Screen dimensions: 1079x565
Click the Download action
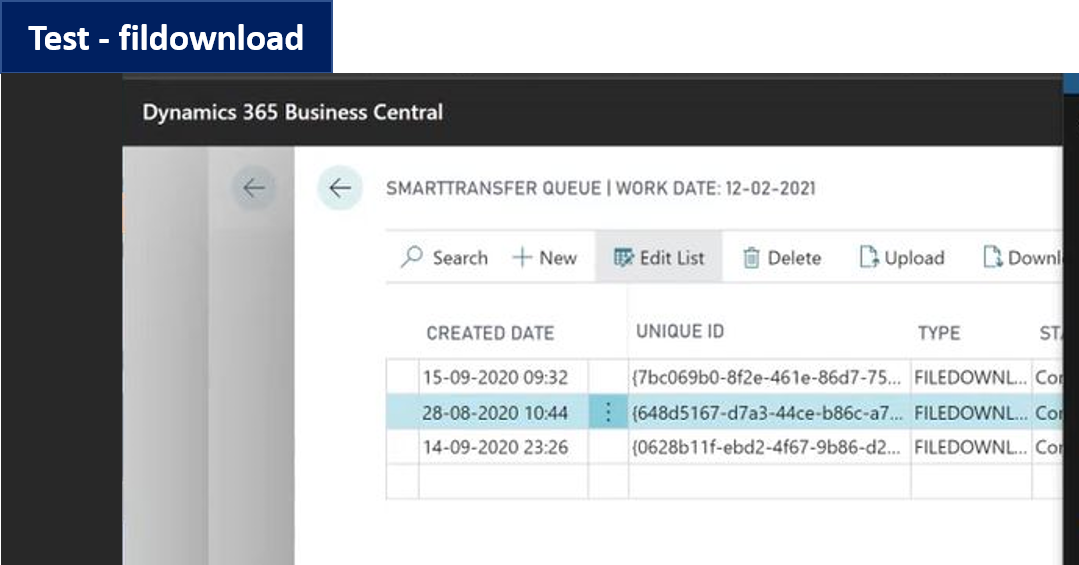pyautogui.click(x=1022, y=257)
